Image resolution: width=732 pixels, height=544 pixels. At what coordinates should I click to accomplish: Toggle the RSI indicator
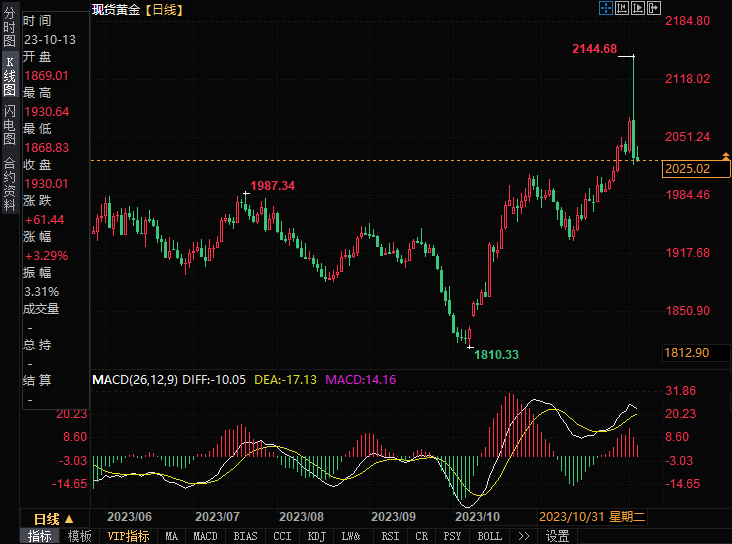coord(390,536)
